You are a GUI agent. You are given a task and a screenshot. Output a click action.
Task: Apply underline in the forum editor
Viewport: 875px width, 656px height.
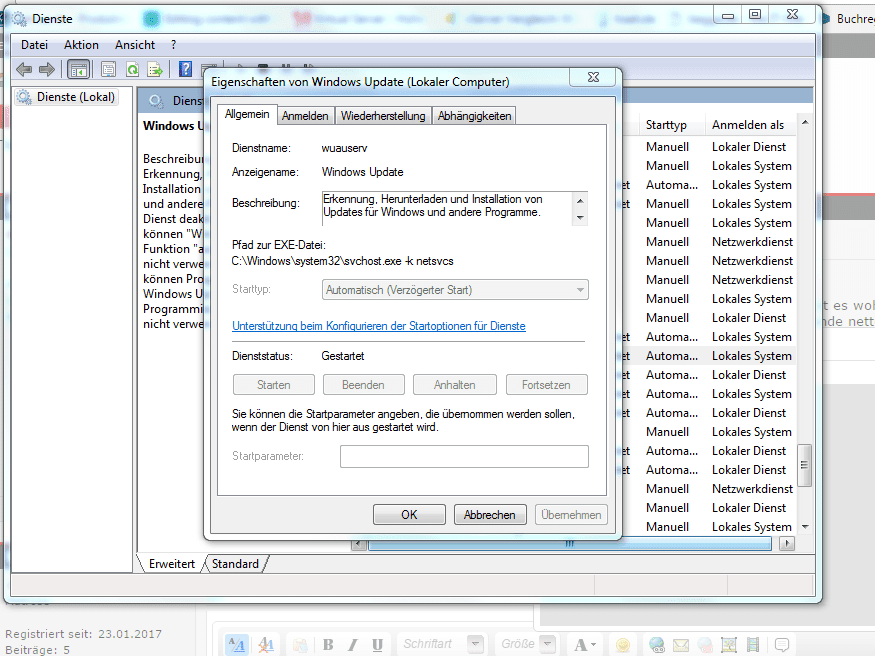point(377,645)
